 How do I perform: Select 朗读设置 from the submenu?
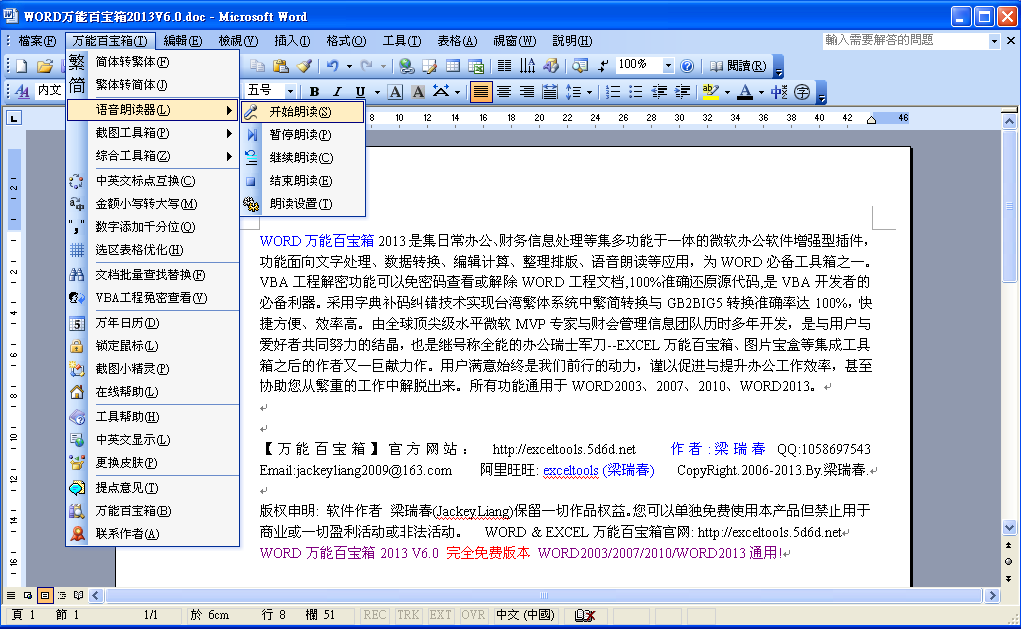(302, 204)
